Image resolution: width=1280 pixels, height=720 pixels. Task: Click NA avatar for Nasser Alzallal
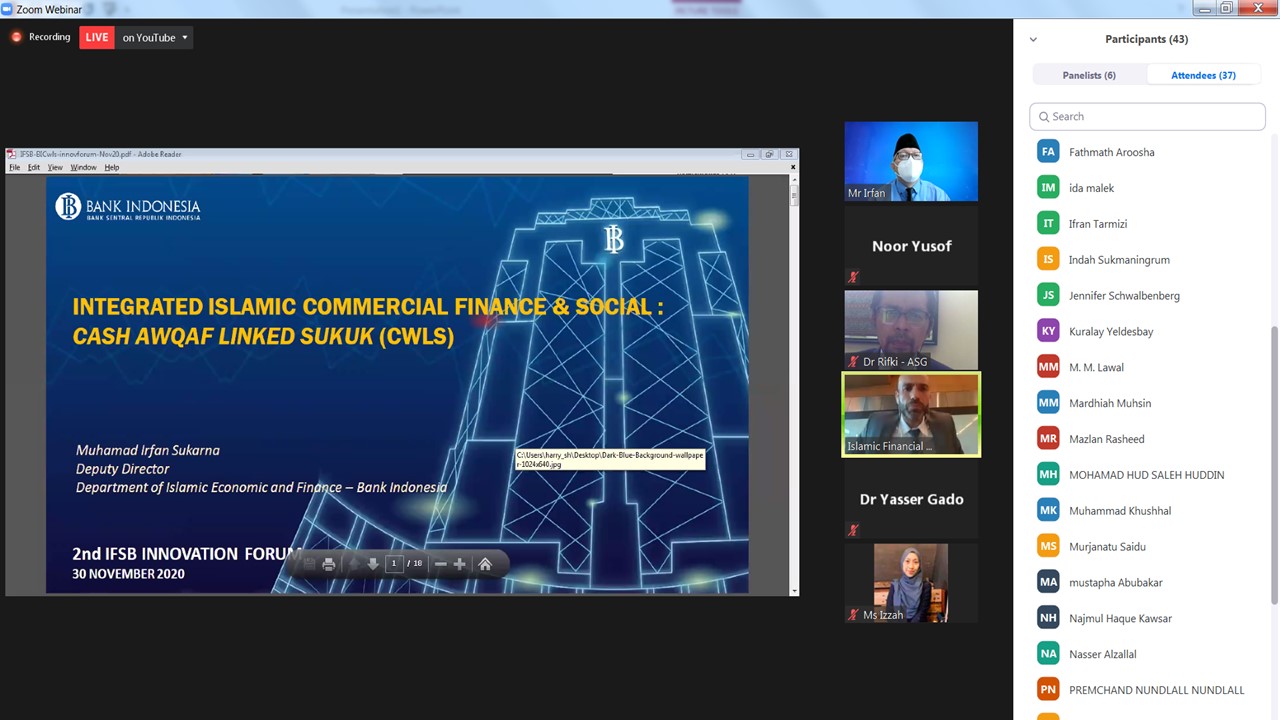pos(1048,655)
